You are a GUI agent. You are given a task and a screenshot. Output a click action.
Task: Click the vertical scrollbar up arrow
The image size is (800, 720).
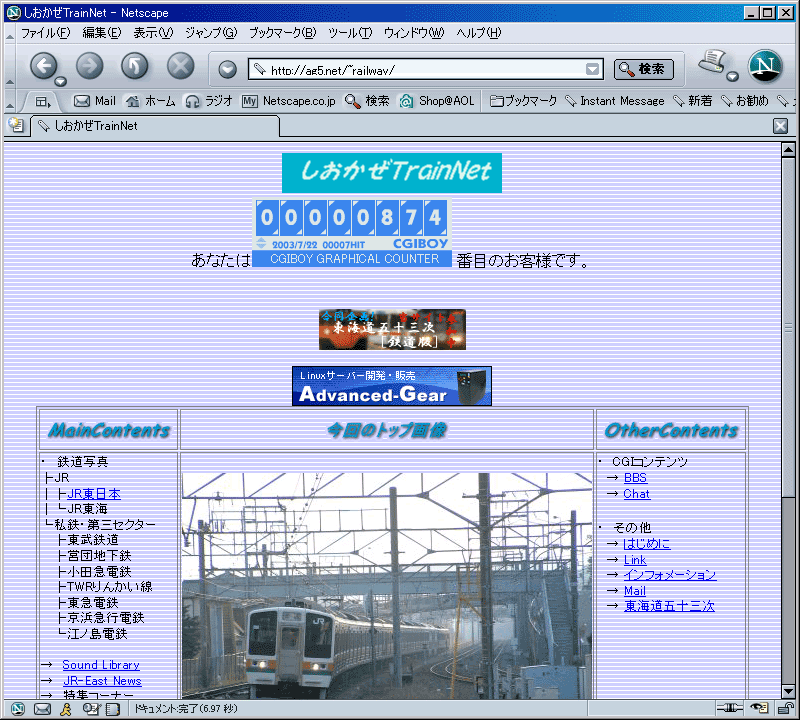click(788, 150)
